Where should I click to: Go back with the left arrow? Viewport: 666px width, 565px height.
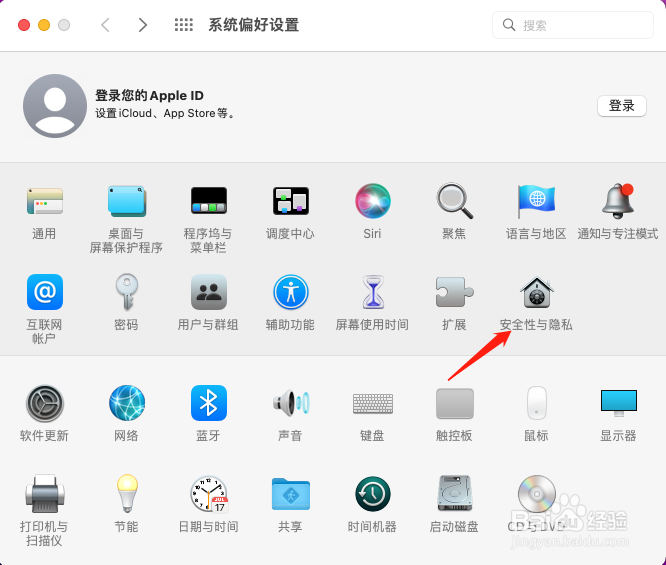(x=105, y=25)
